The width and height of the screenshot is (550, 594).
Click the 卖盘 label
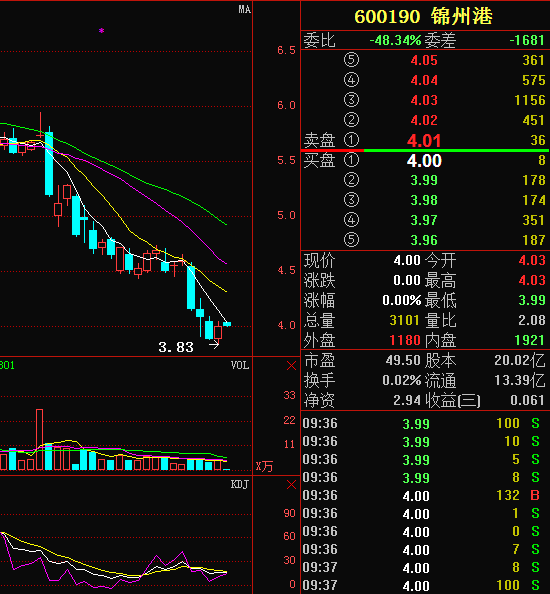319,141
